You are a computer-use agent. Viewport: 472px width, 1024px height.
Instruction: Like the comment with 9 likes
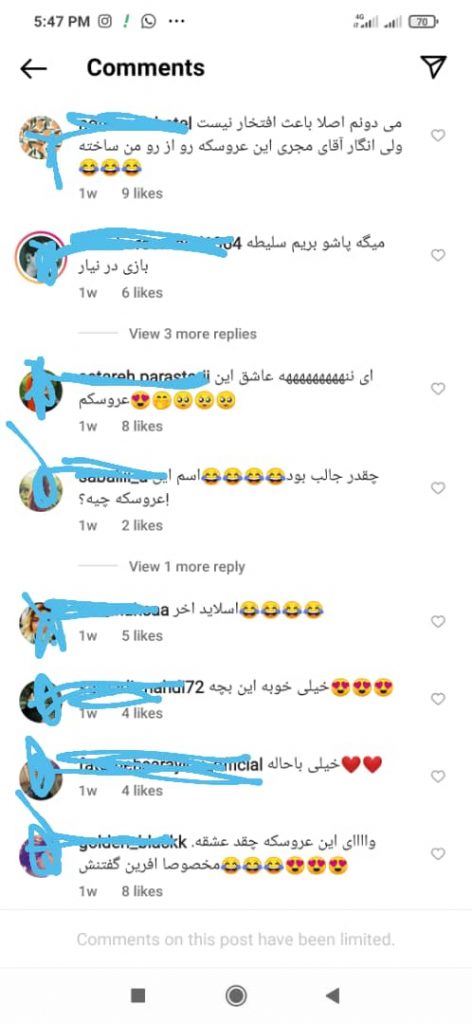(438, 135)
